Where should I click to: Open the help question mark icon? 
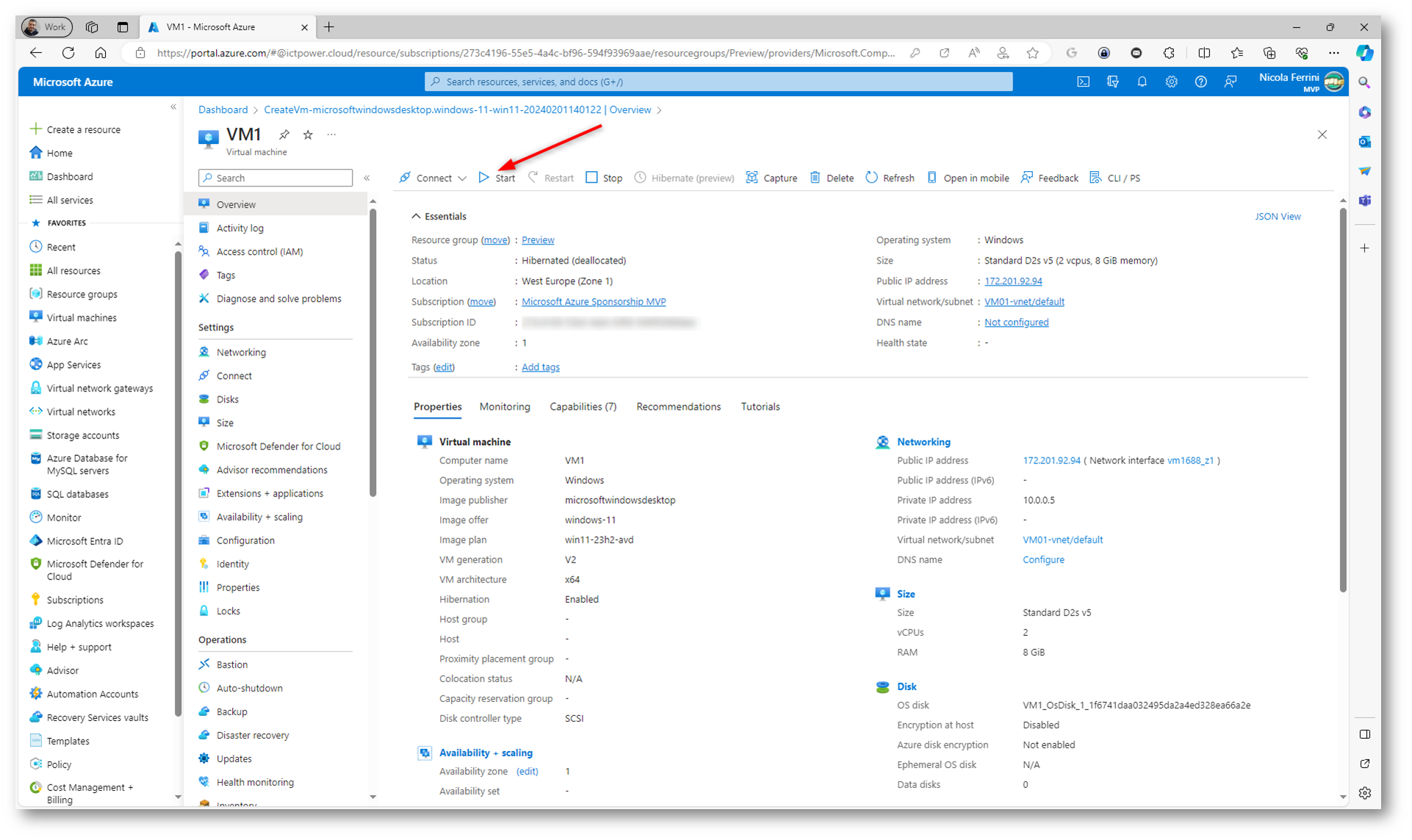(x=1200, y=82)
